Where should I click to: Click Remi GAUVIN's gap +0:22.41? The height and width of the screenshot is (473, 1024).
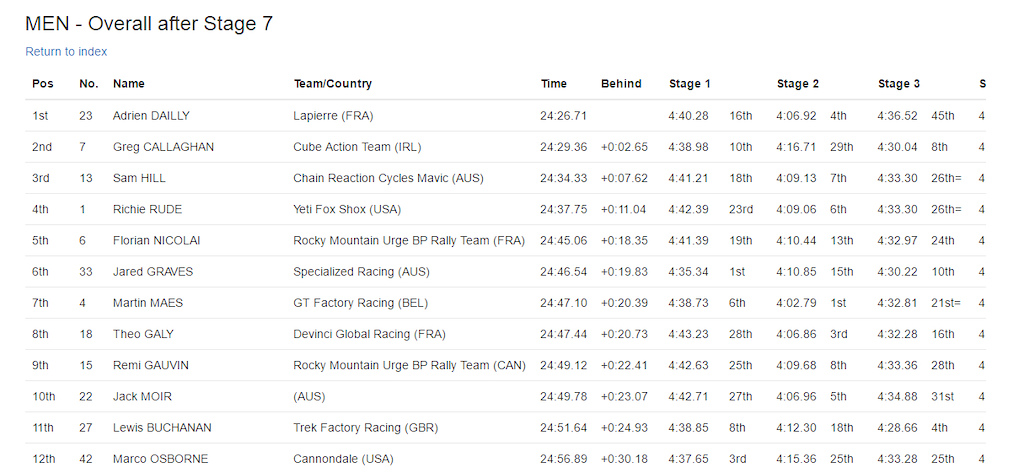[624, 366]
